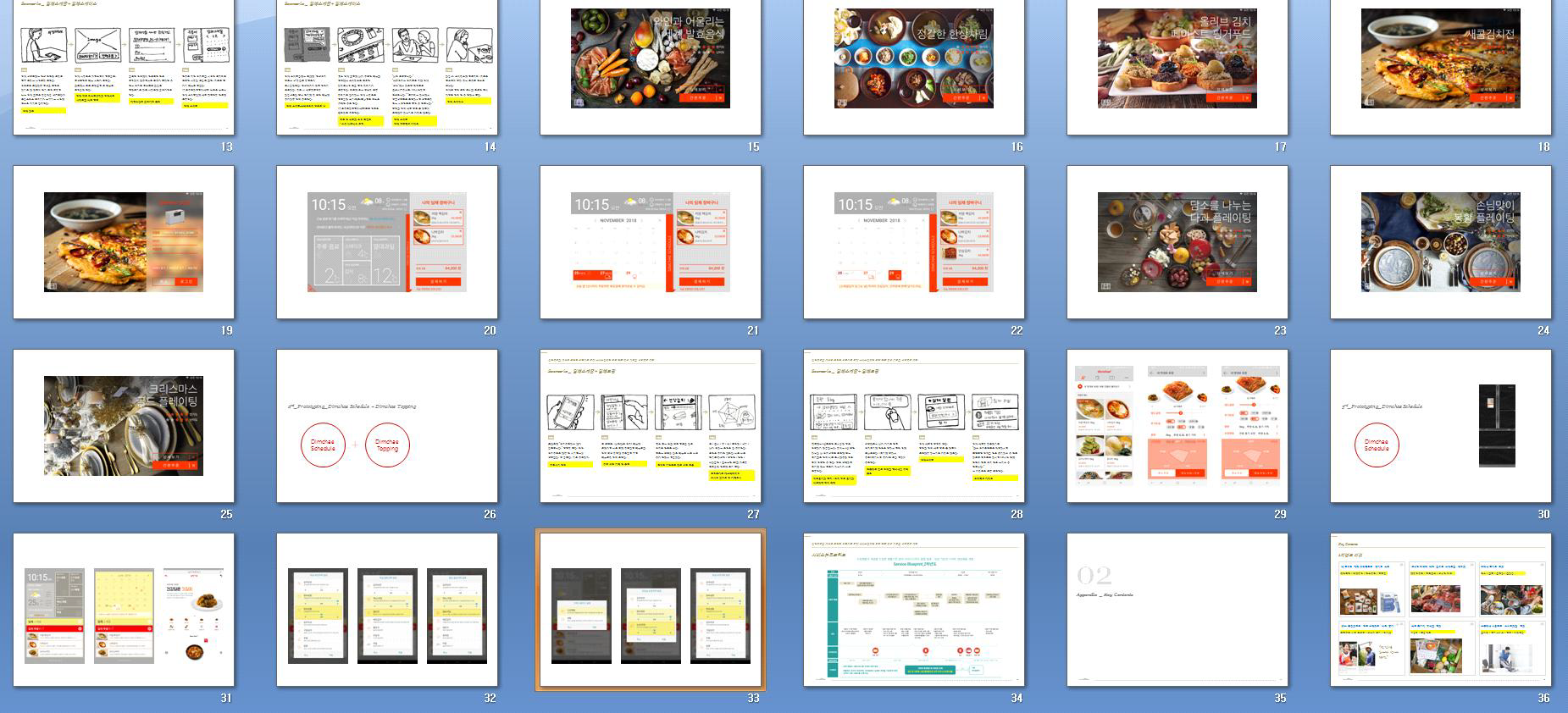Viewport: 1568px width, 713px height.
Task: Click the highlighted slide 33 thumbnail
Action: 651,610
